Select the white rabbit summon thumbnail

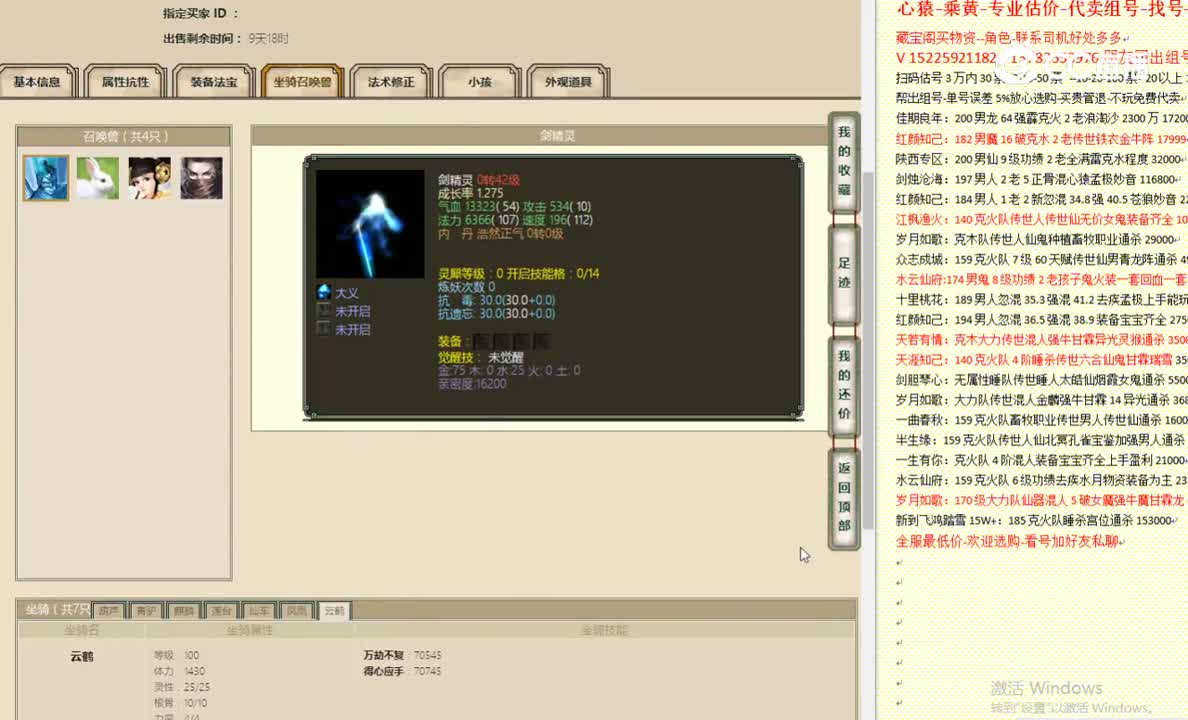tap(98, 178)
